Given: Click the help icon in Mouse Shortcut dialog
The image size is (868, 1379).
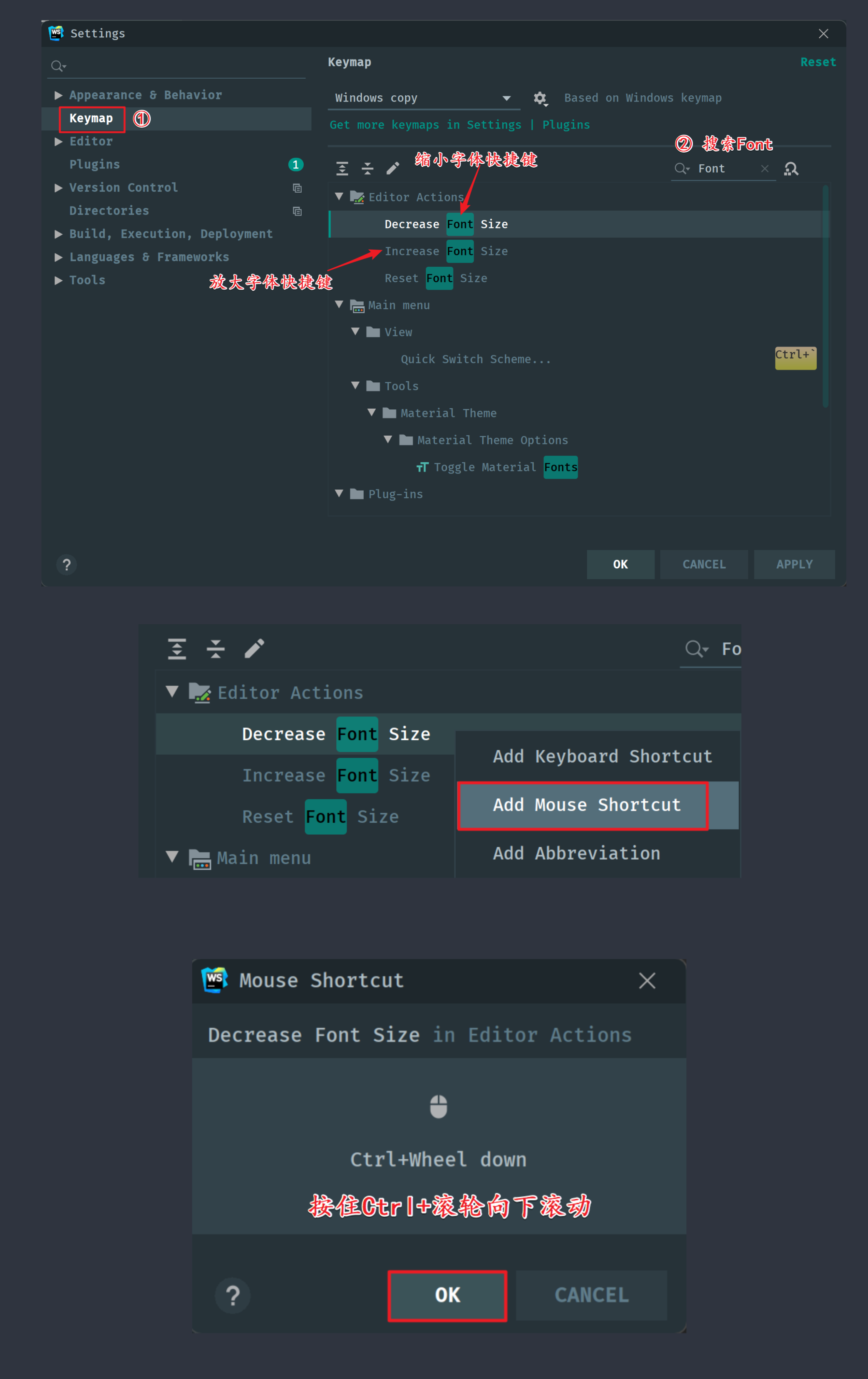Looking at the screenshot, I should (x=233, y=1295).
